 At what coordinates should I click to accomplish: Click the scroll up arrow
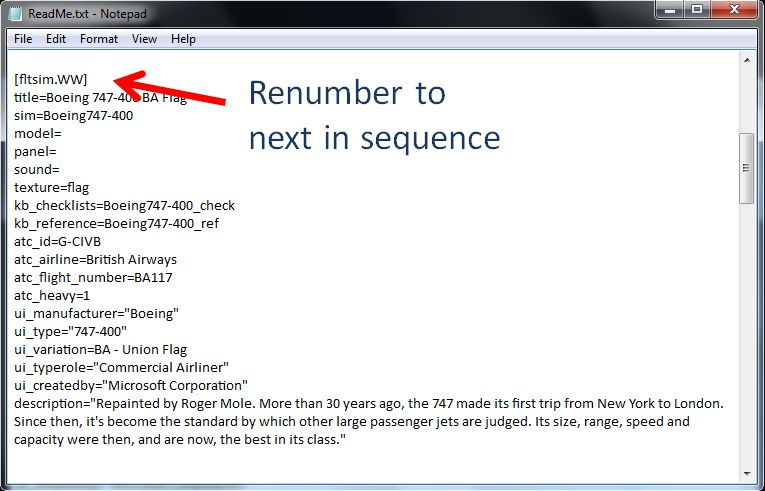[747, 60]
